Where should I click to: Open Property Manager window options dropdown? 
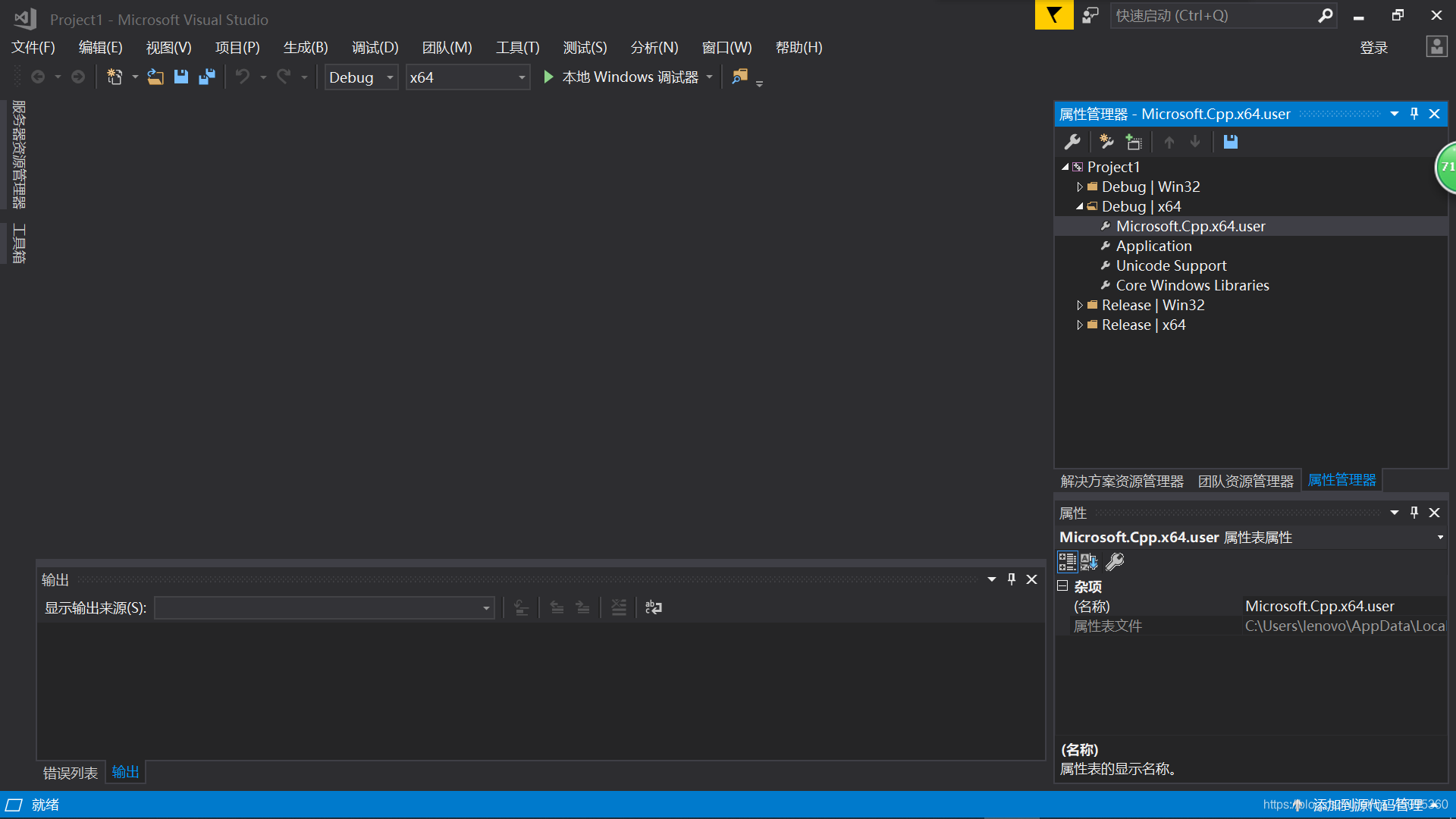point(1394,114)
